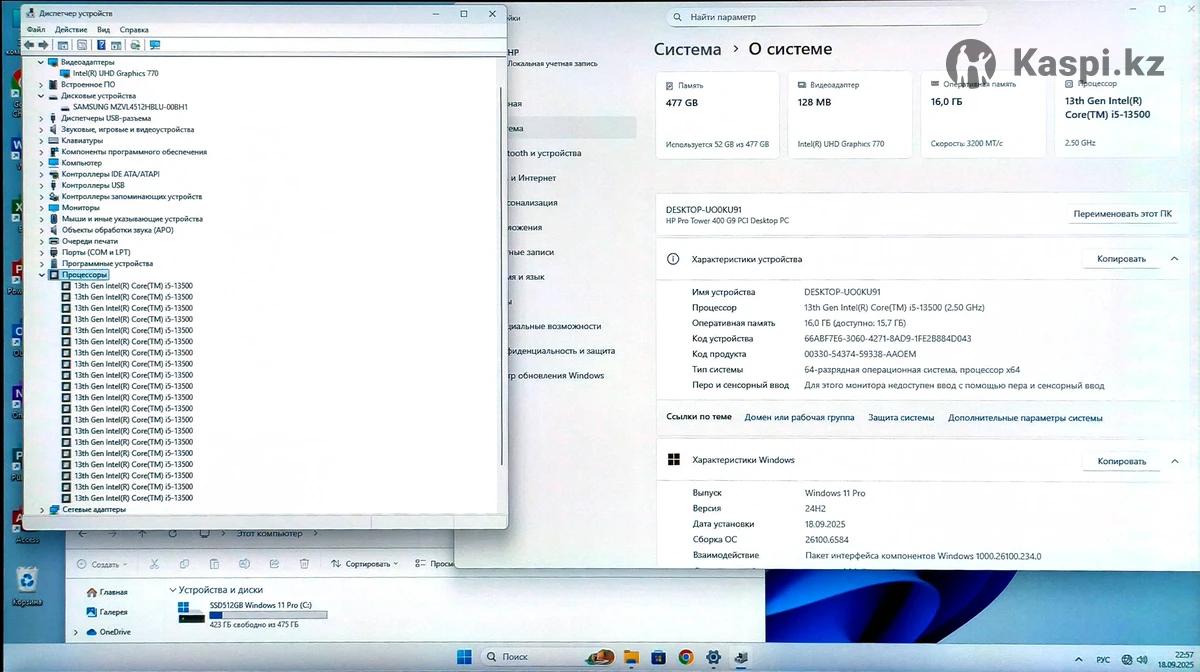The height and width of the screenshot is (672, 1200).
Task: Click the Найти параметр search field
Action: pyautogui.click(x=830, y=17)
